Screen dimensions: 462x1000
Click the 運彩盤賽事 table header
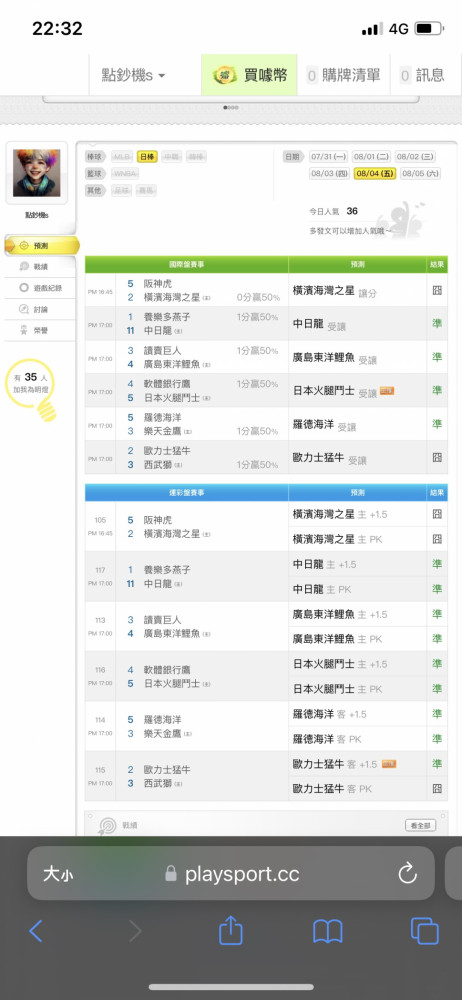coord(186,492)
